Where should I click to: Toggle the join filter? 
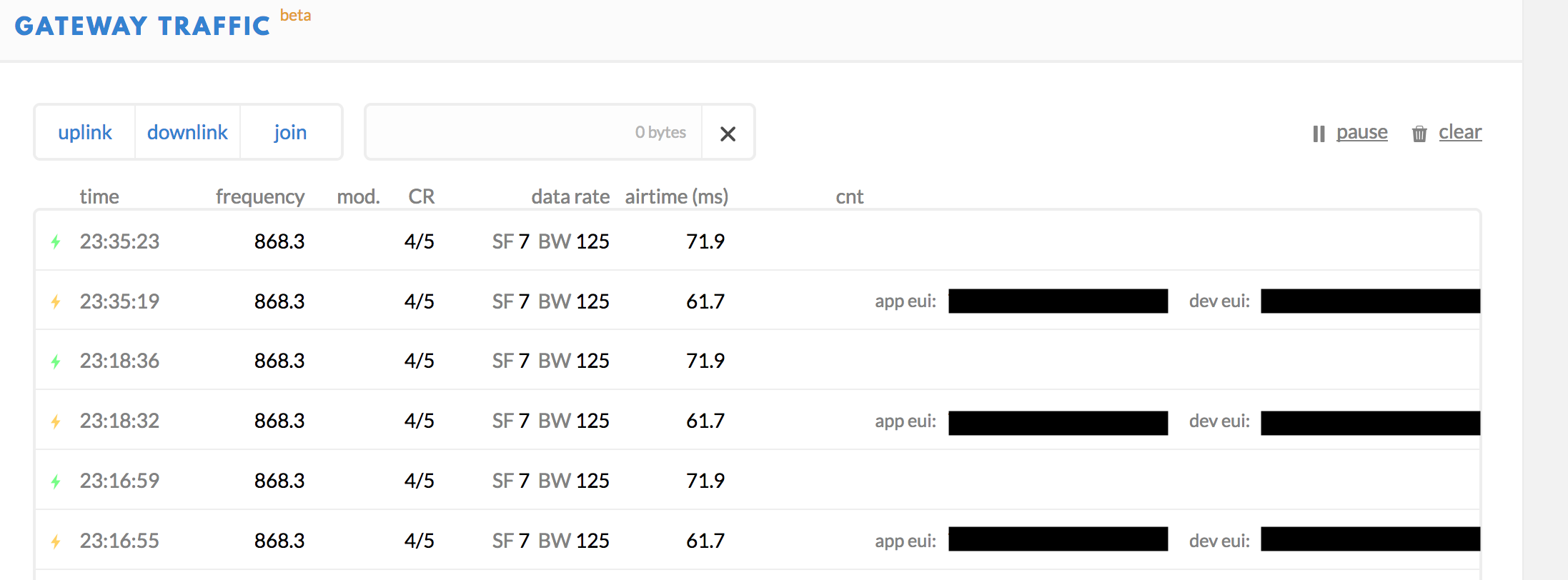290,132
